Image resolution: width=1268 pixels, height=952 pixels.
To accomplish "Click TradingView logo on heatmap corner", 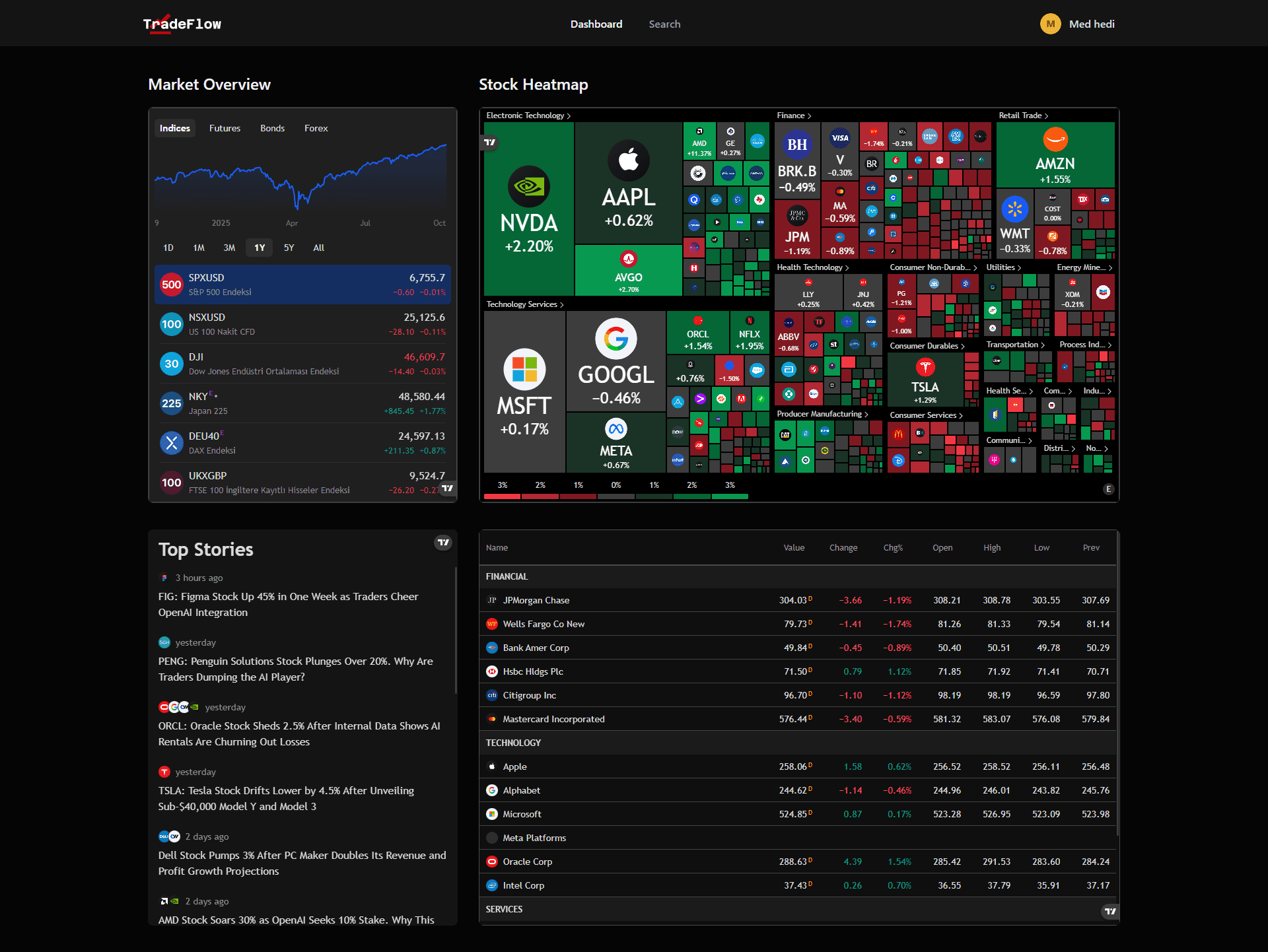I will tap(489, 142).
